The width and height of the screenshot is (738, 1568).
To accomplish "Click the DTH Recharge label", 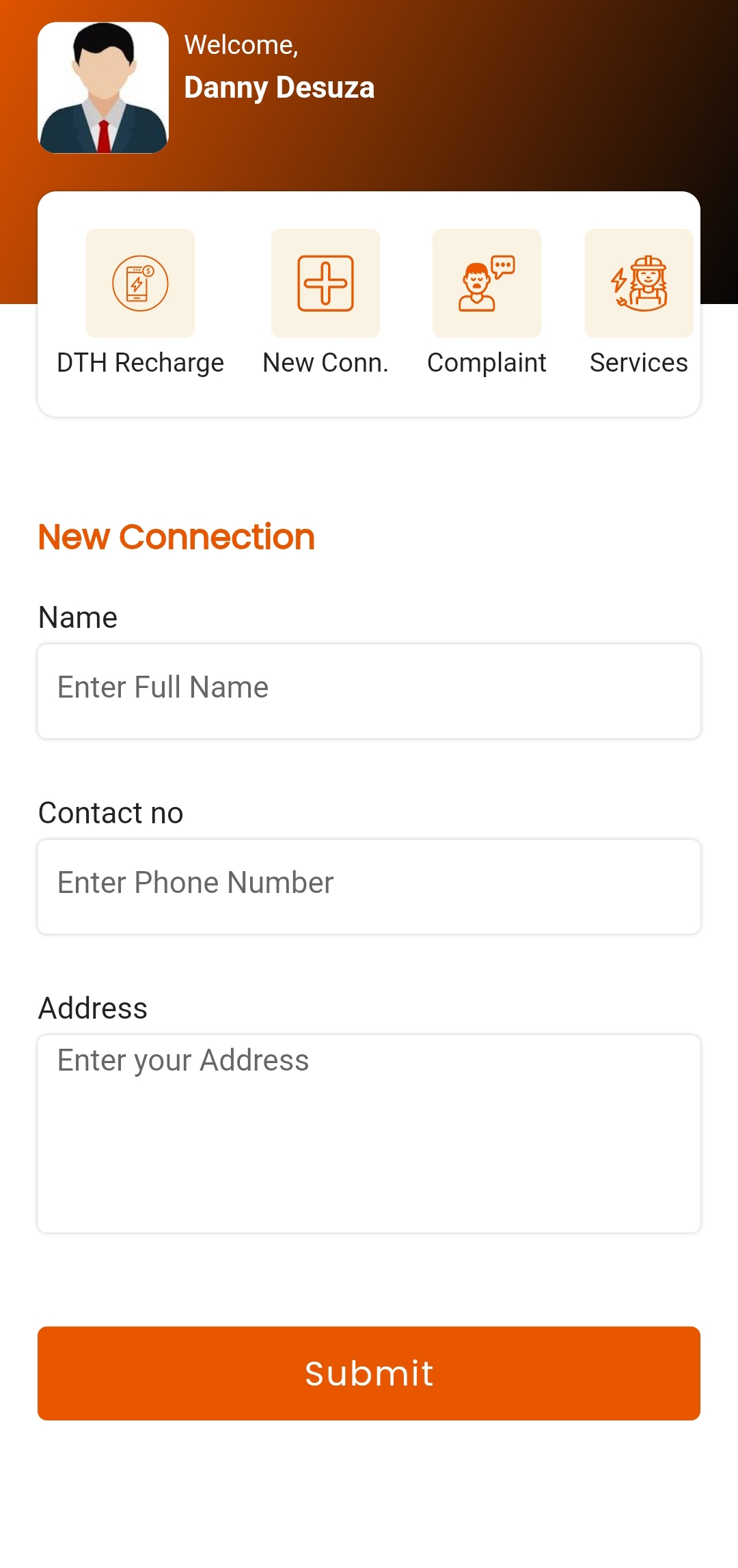I will [140, 363].
